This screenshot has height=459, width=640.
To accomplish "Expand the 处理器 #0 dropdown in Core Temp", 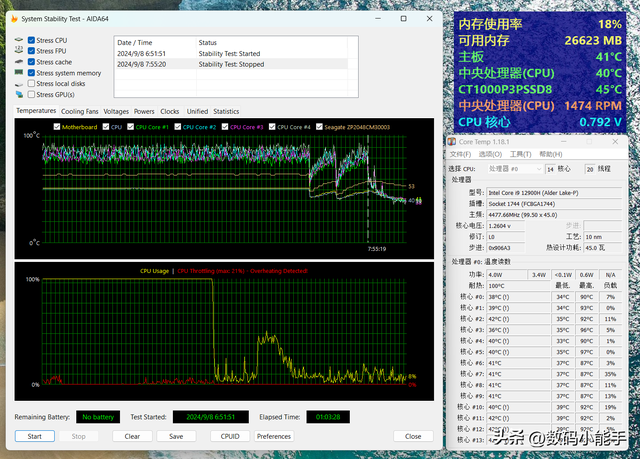I will (515, 169).
